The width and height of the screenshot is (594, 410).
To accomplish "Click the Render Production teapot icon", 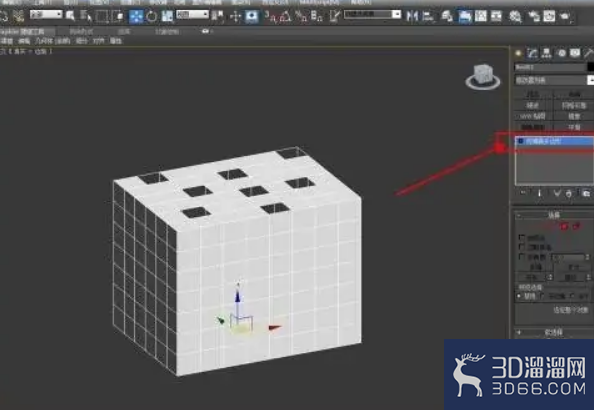I will coord(565,16).
